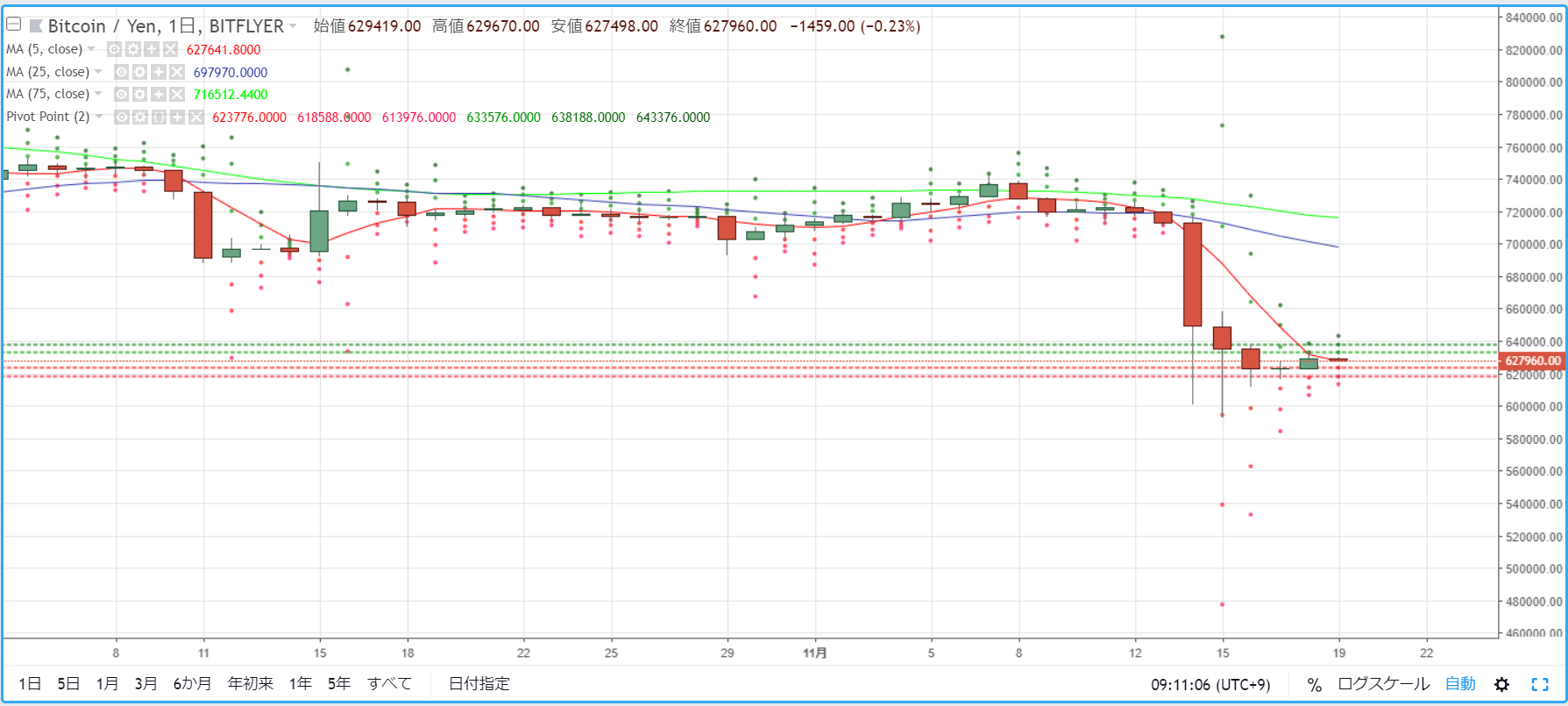
Task: Hide the MA (75, close) indicator with the eye icon
Action: (122, 94)
